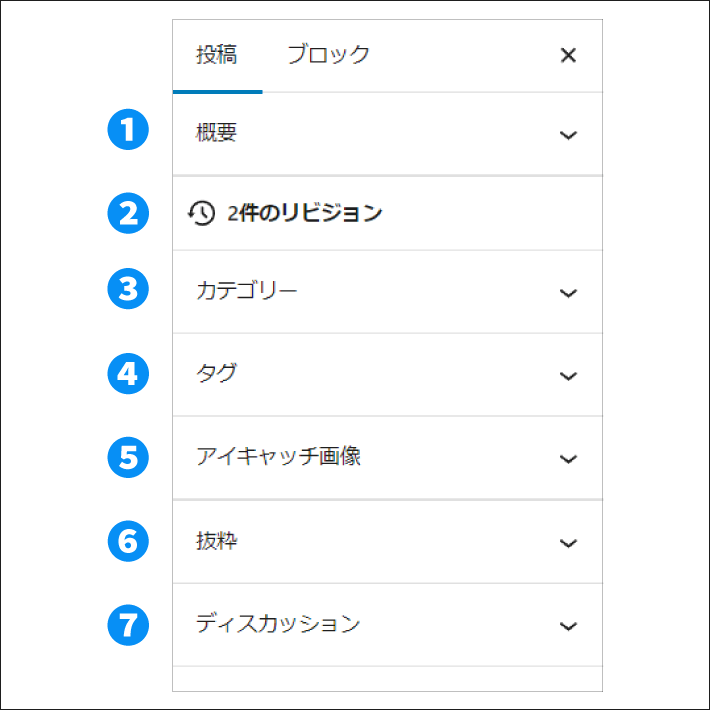Image resolution: width=710 pixels, height=710 pixels.
Task: Open the 2件のリビジョン link
Action: click(x=304, y=213)
